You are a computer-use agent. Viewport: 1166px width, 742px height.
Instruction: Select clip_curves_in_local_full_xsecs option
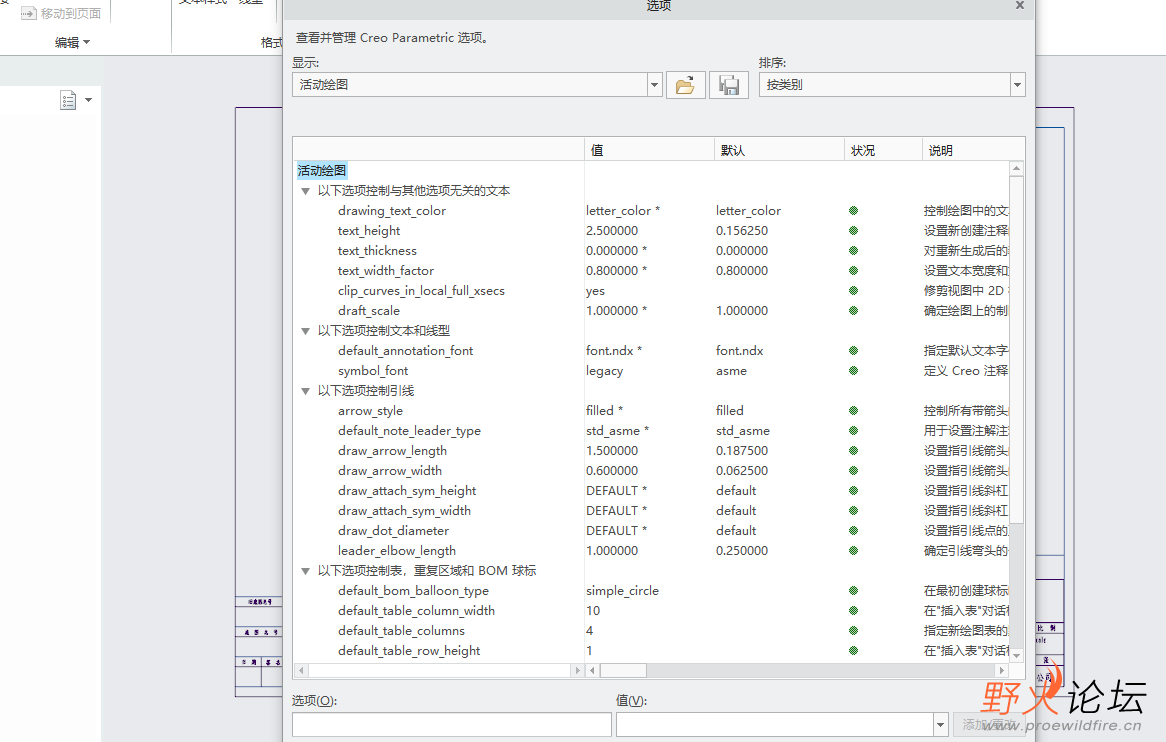click(421, 291)
